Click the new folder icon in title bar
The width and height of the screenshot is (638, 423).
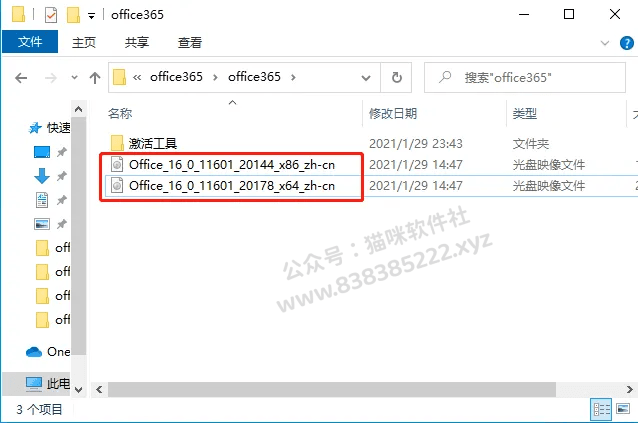(73, 15)
